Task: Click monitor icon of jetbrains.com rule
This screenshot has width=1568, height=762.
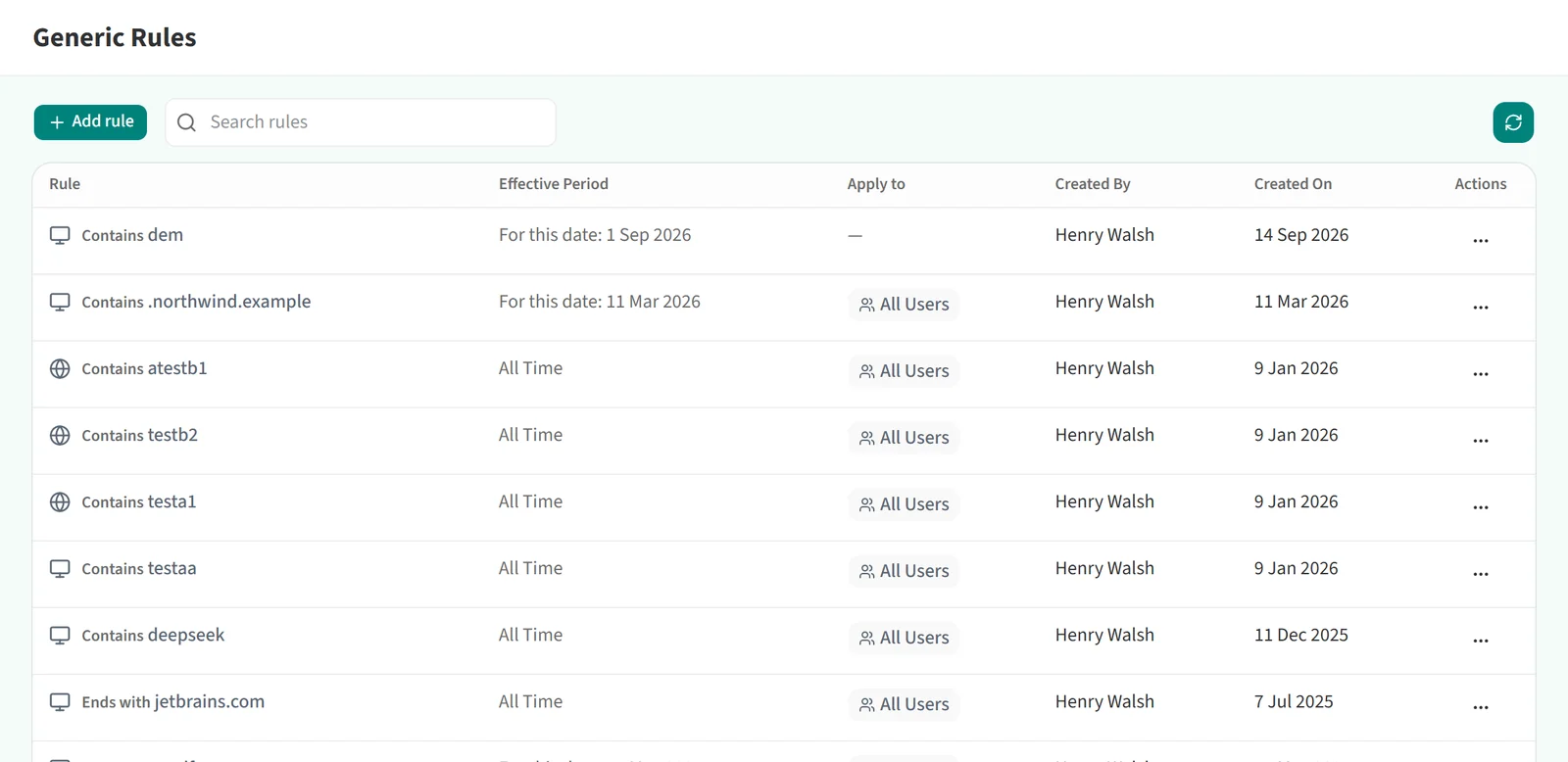Action: [60, 702]
